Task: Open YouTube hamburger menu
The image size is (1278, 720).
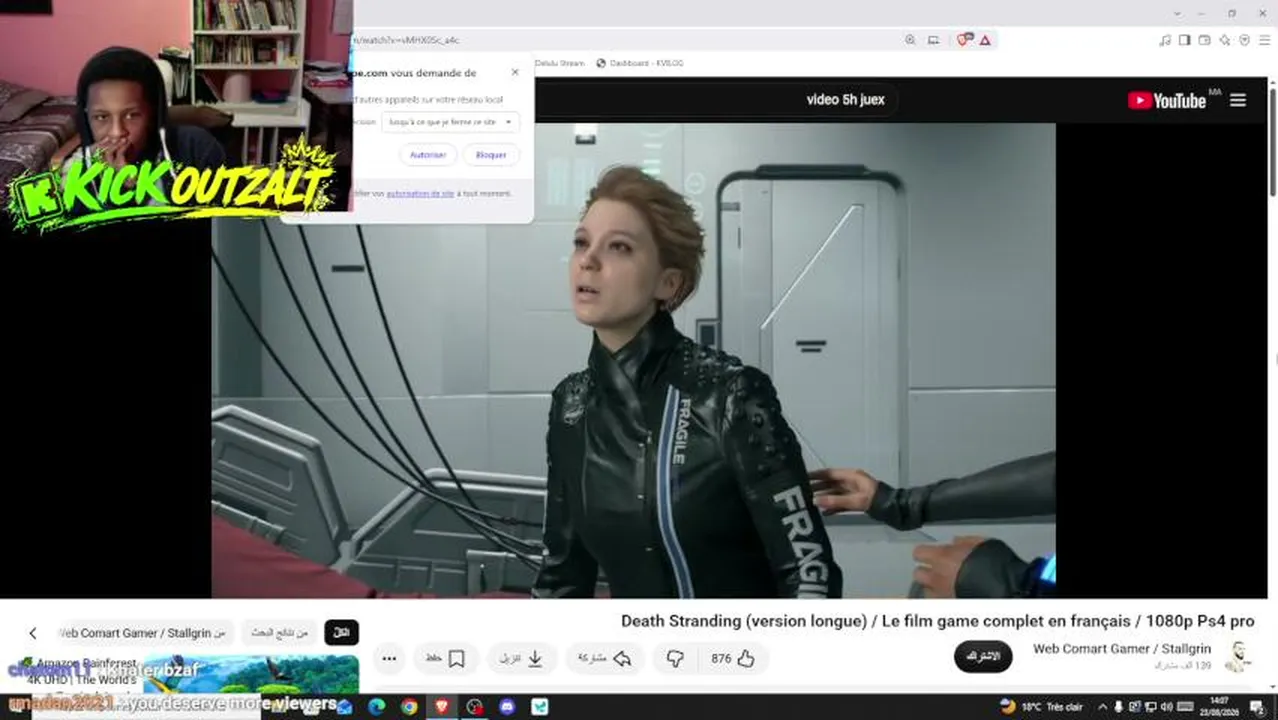Action: click(x=1238, y=100)
